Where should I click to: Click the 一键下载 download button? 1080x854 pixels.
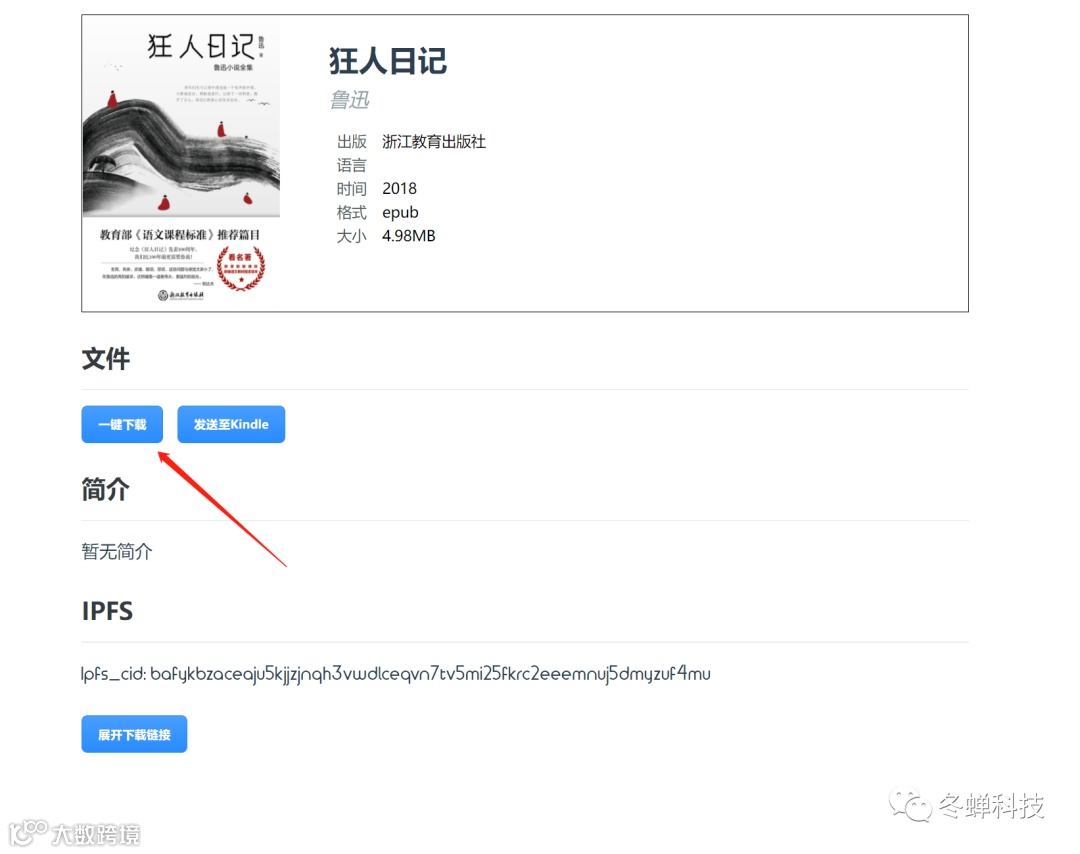coord(122,424)
